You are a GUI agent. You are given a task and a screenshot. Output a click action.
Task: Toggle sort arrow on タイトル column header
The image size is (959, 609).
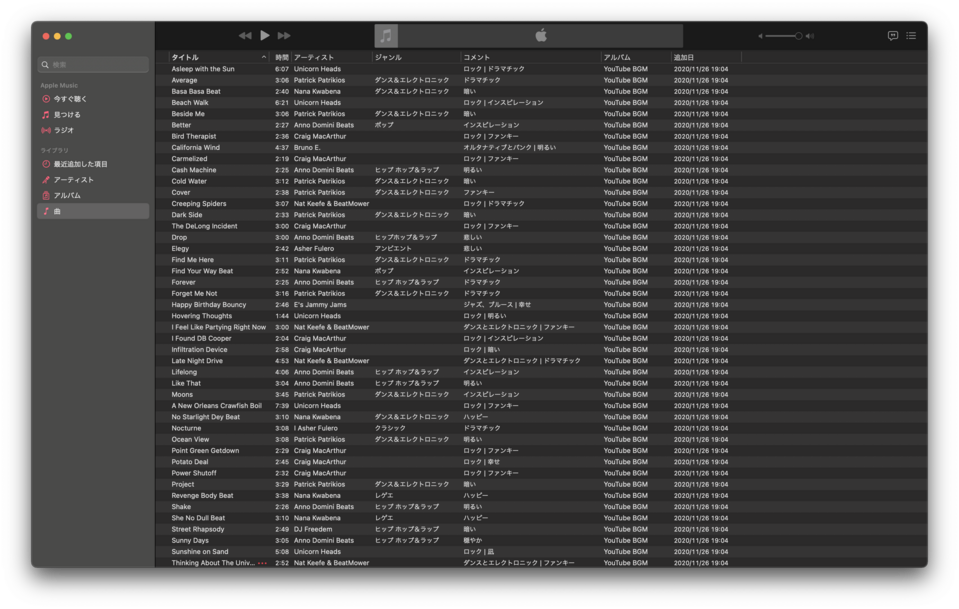tap(264, 57)
